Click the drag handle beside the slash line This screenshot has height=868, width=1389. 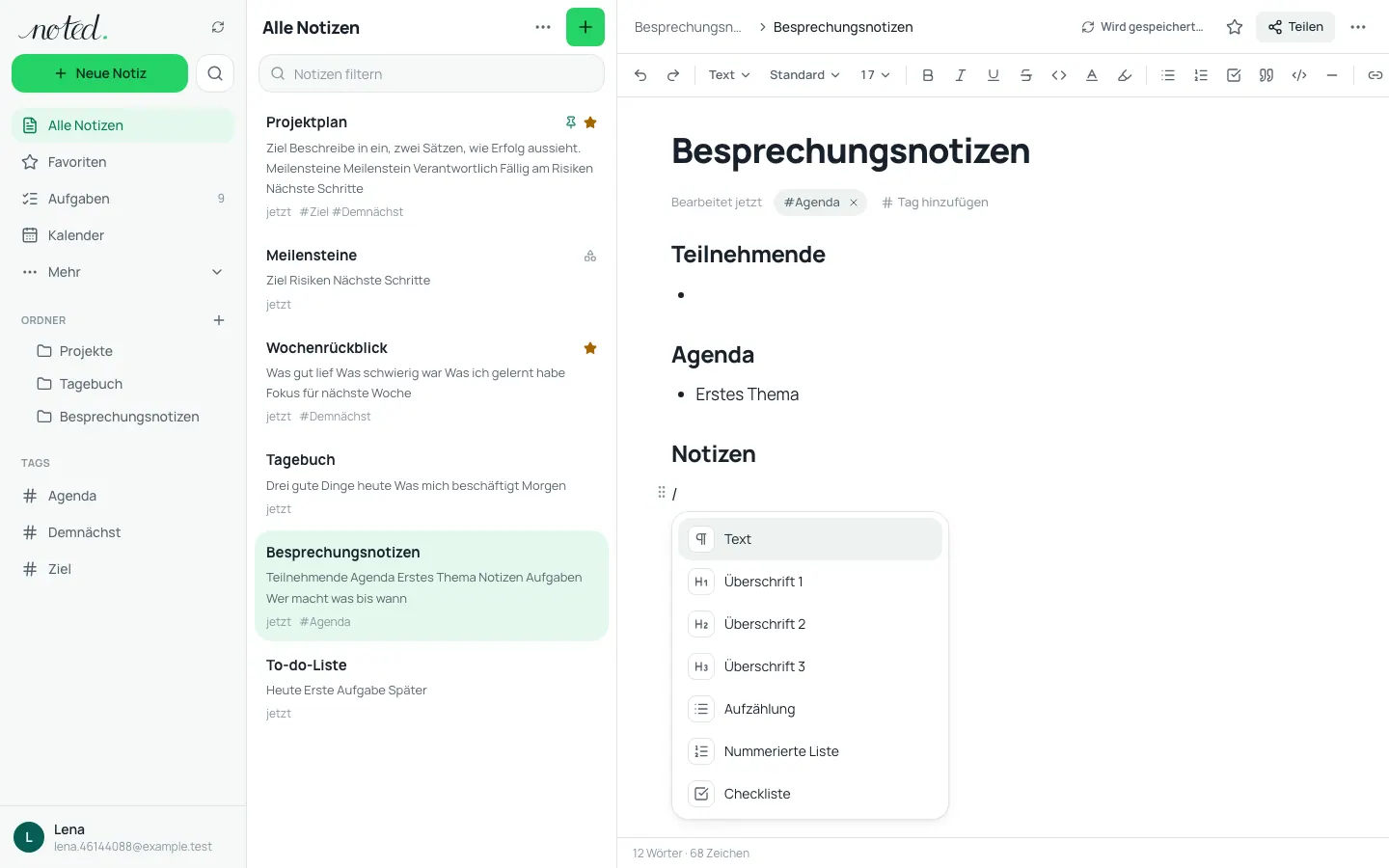pyautogui.click(x=662, y=493)
